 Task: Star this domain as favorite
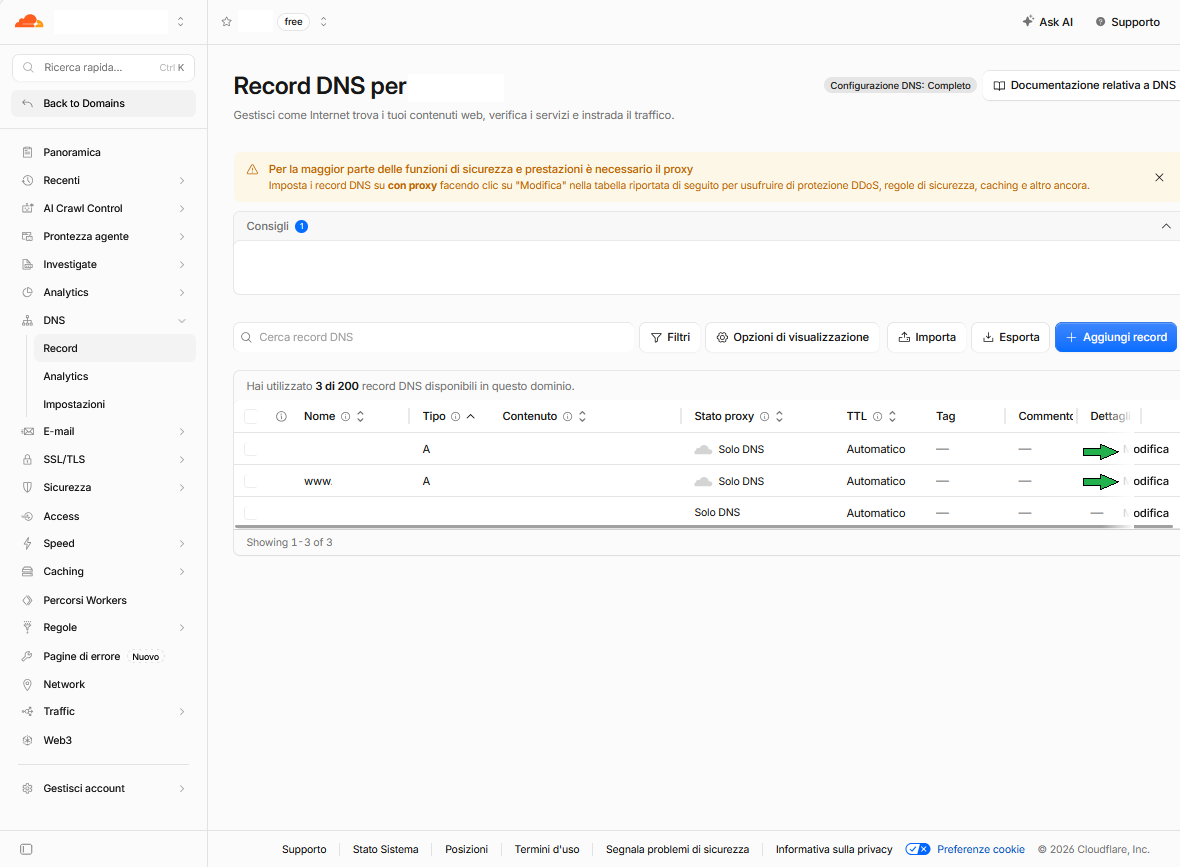[227, 22]
